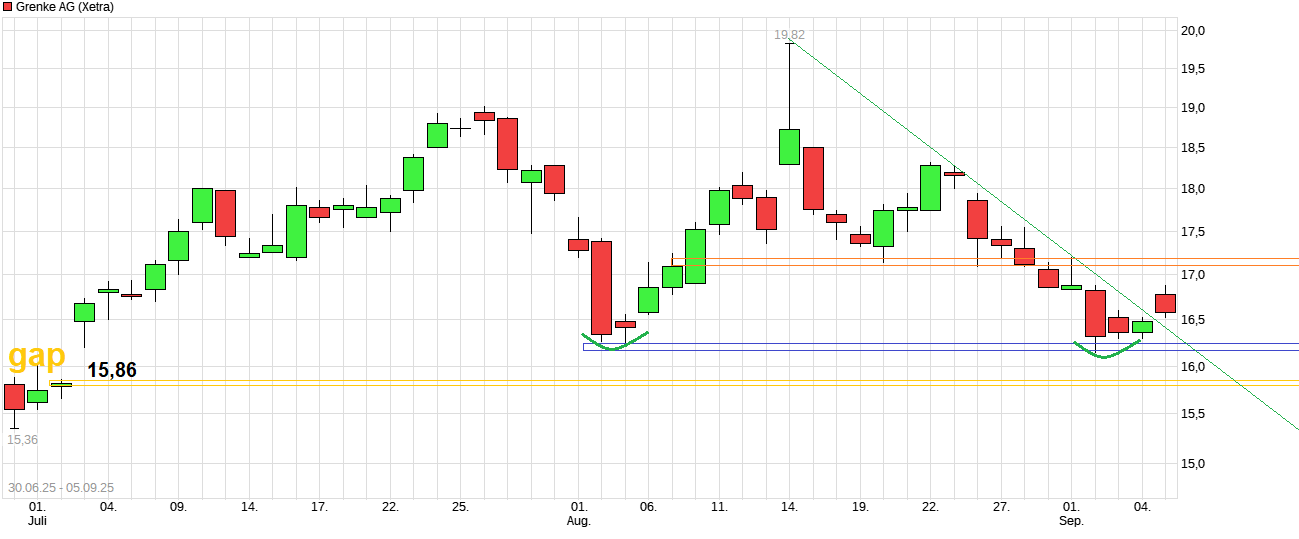
Task: Click the 15,0 value on price axis
Action: [x=1192, y=464]
